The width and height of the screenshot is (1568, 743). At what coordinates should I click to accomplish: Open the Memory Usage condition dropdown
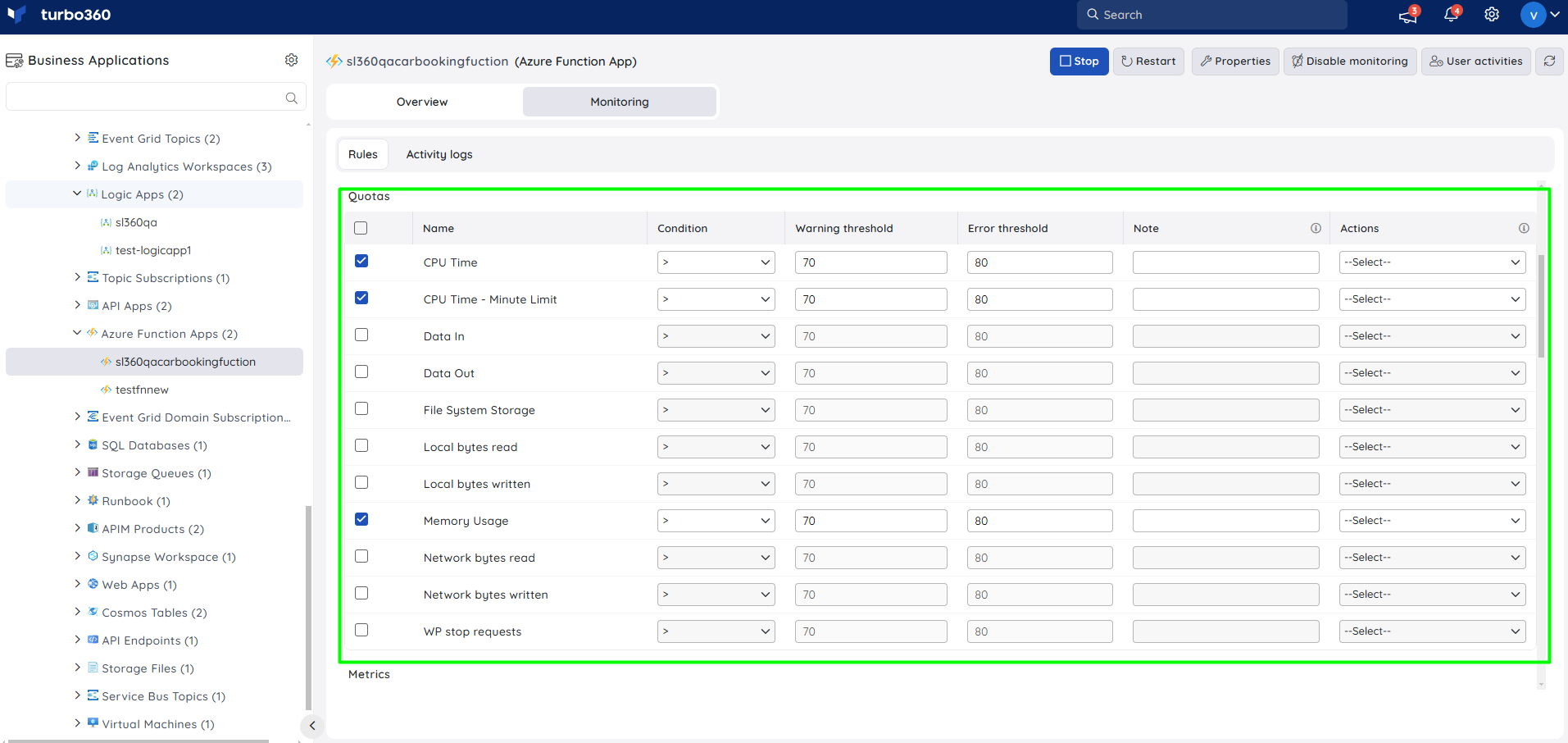[716, 521]
